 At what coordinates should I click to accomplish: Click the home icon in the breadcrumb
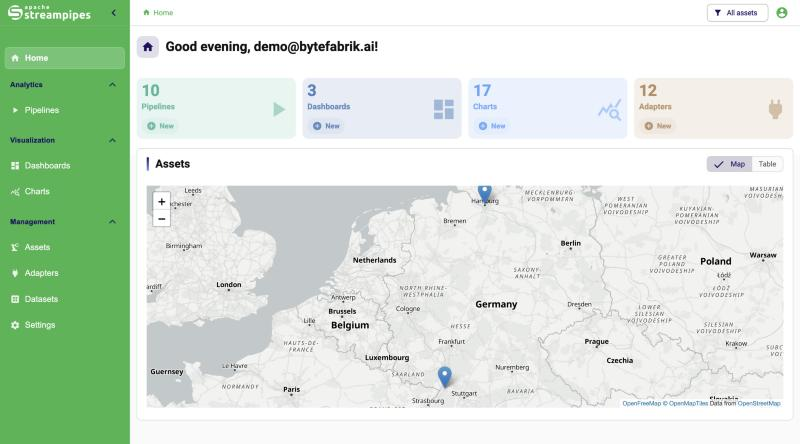pyautogui.click(x=146, y=12)
